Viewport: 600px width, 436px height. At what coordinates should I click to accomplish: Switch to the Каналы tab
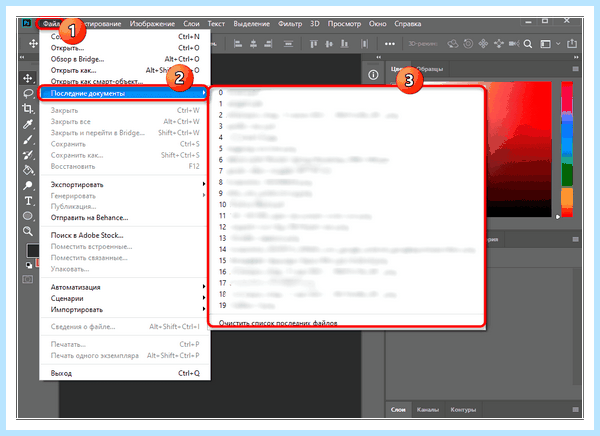coord(427,410)
